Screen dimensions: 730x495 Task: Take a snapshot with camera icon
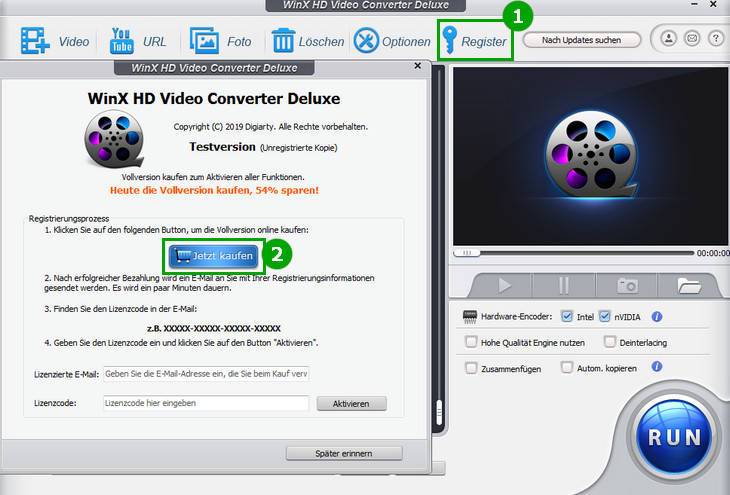click(627, 285)
